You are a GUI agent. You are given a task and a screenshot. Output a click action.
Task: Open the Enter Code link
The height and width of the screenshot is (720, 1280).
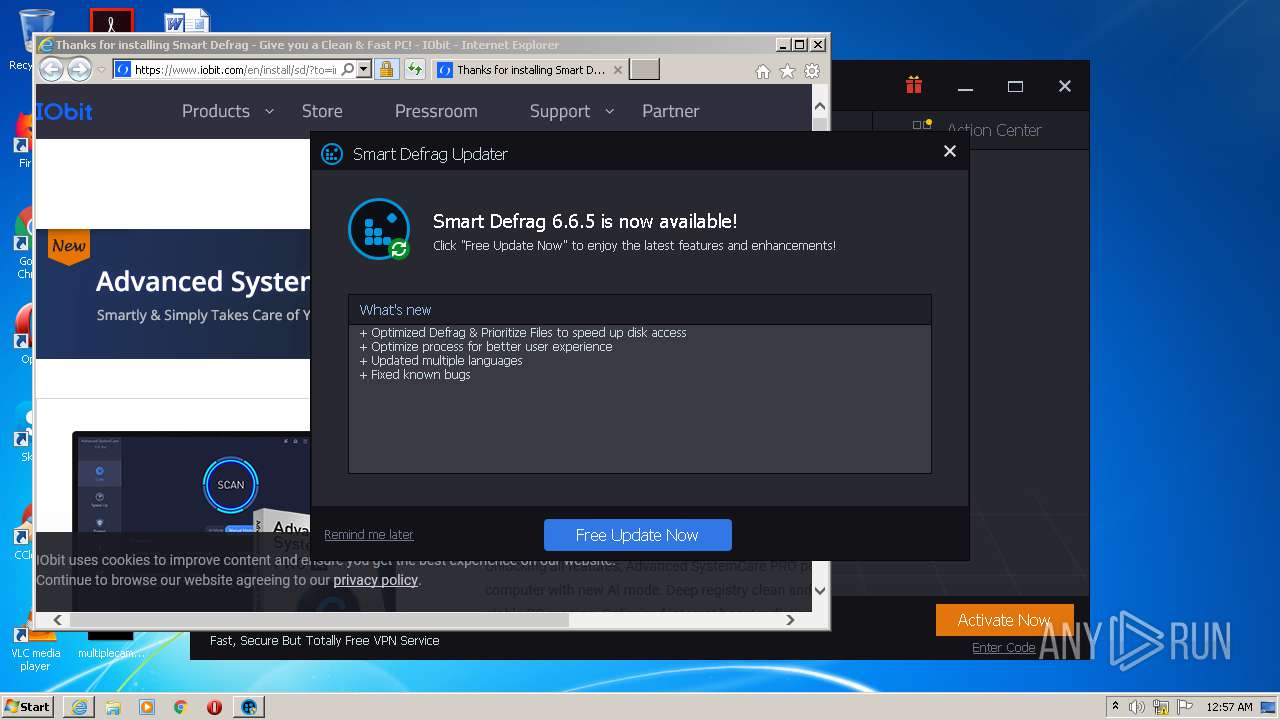coord(1003,648)
